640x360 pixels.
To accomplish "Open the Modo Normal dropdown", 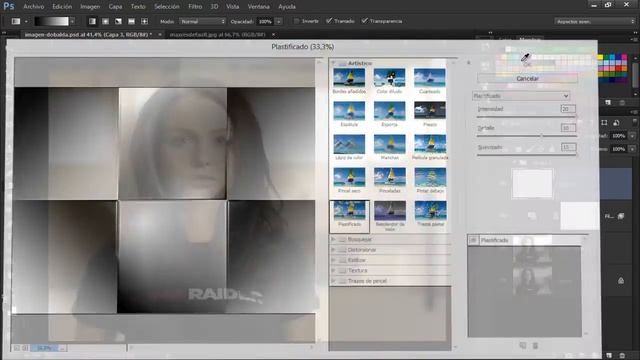I will pos(203,21).
